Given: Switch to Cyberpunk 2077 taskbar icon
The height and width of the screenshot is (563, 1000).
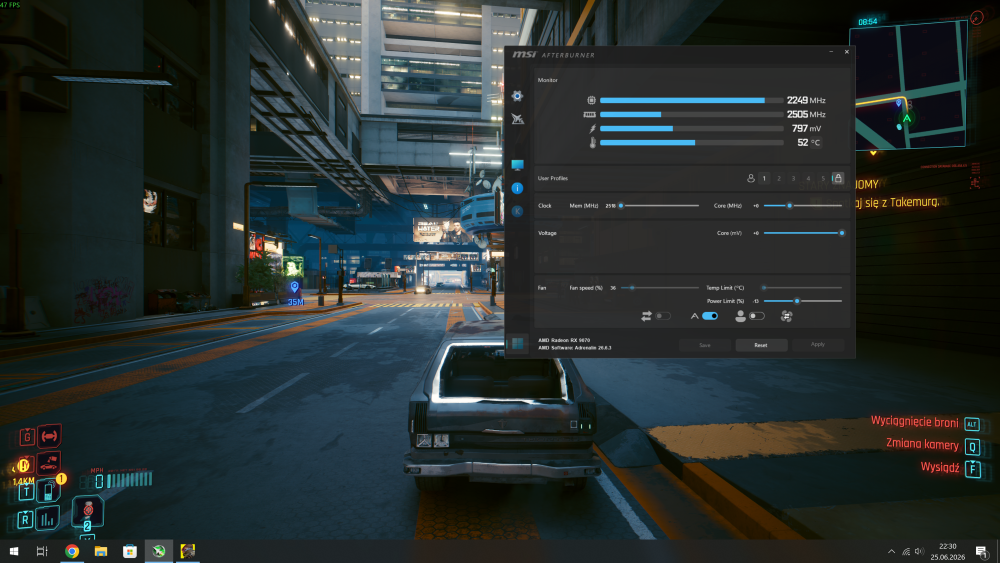Looking at the screenshot, I should coord(188,552).
